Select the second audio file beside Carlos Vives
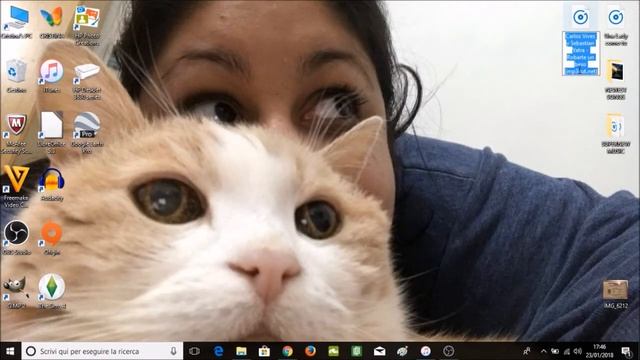 click(x=616, y=26)
